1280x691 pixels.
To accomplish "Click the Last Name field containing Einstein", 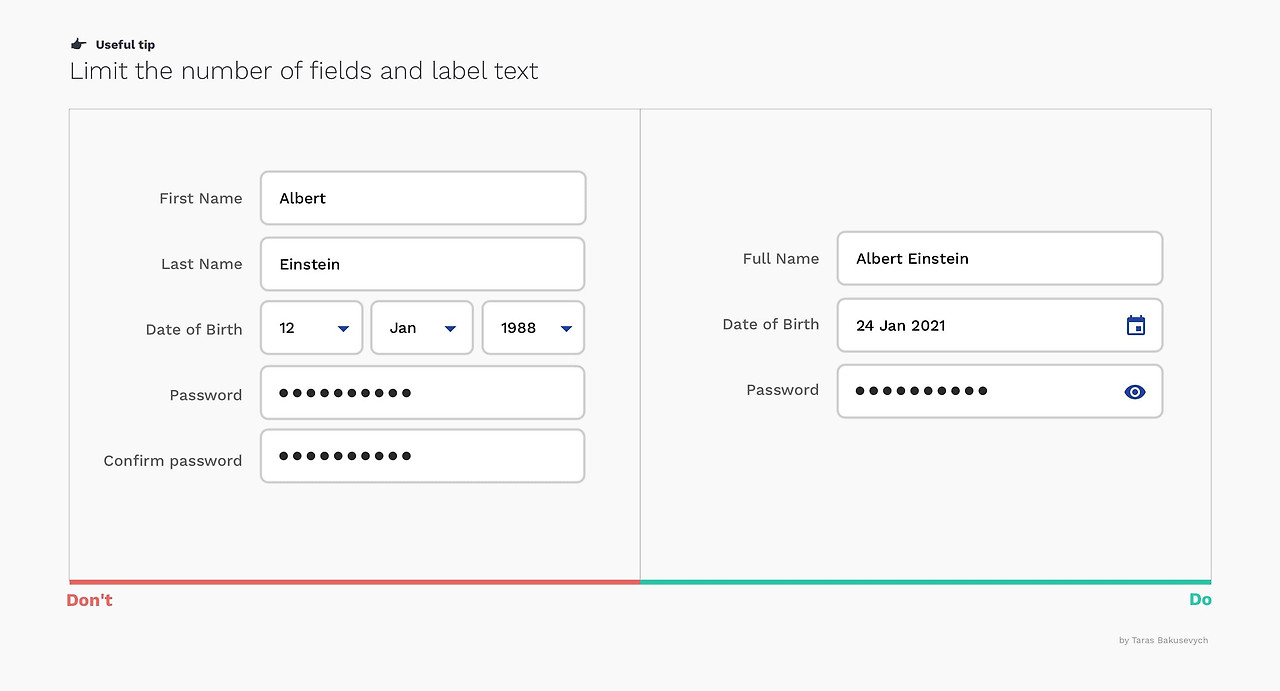I will pos(422,263).
